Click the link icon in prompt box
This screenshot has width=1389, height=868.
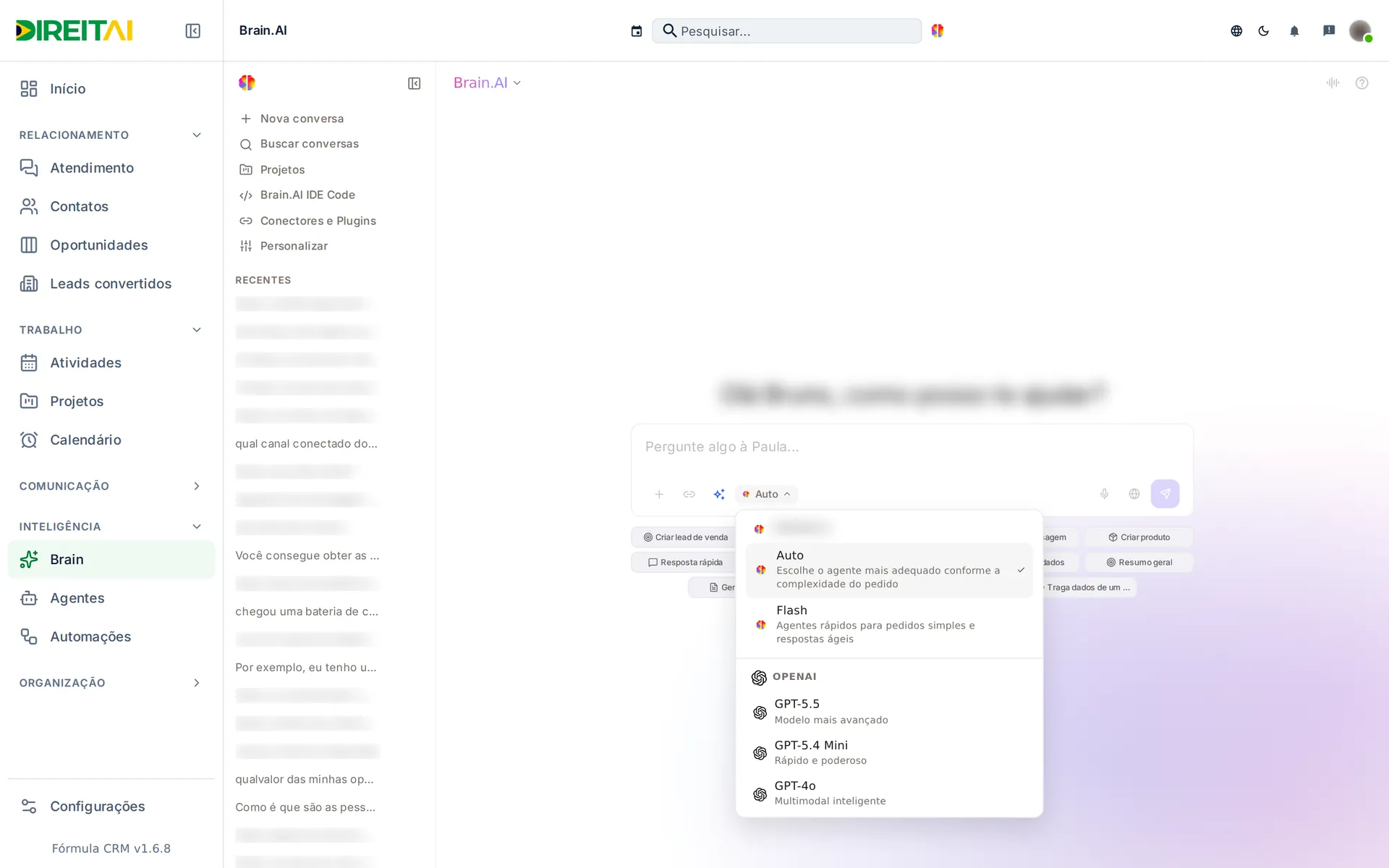(x=689, y=494)
